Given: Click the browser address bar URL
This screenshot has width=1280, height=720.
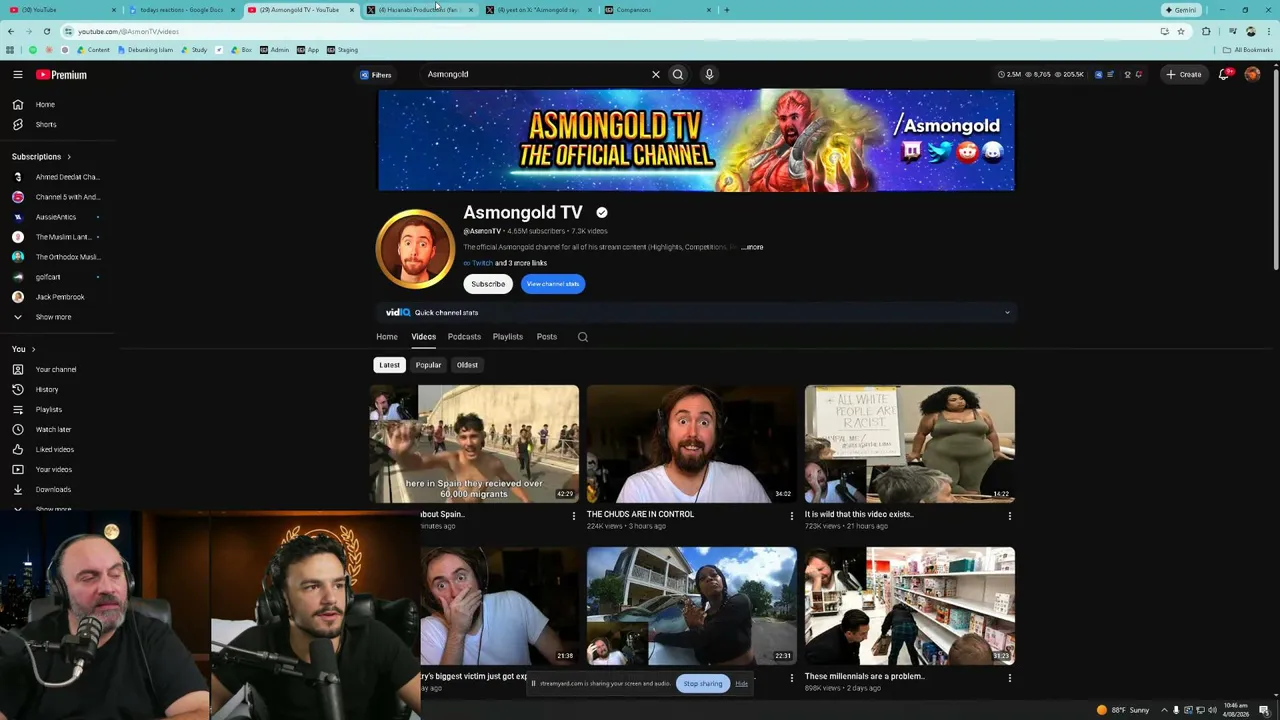Looking at the screenshot, I should pyautogui.click(x=128, y=31).
